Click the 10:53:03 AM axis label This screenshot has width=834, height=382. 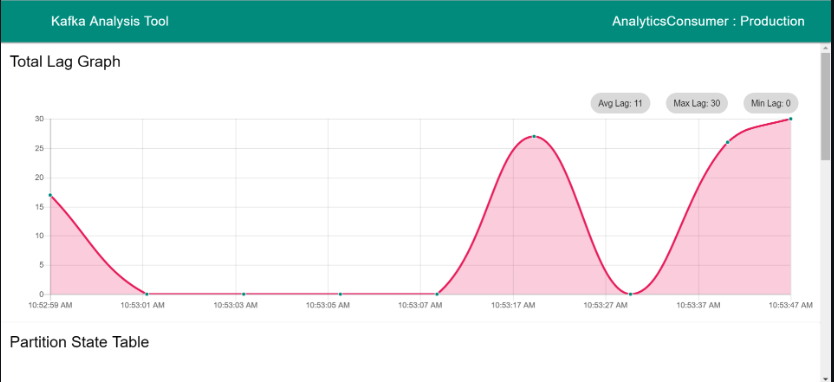[x=236, y=305]
